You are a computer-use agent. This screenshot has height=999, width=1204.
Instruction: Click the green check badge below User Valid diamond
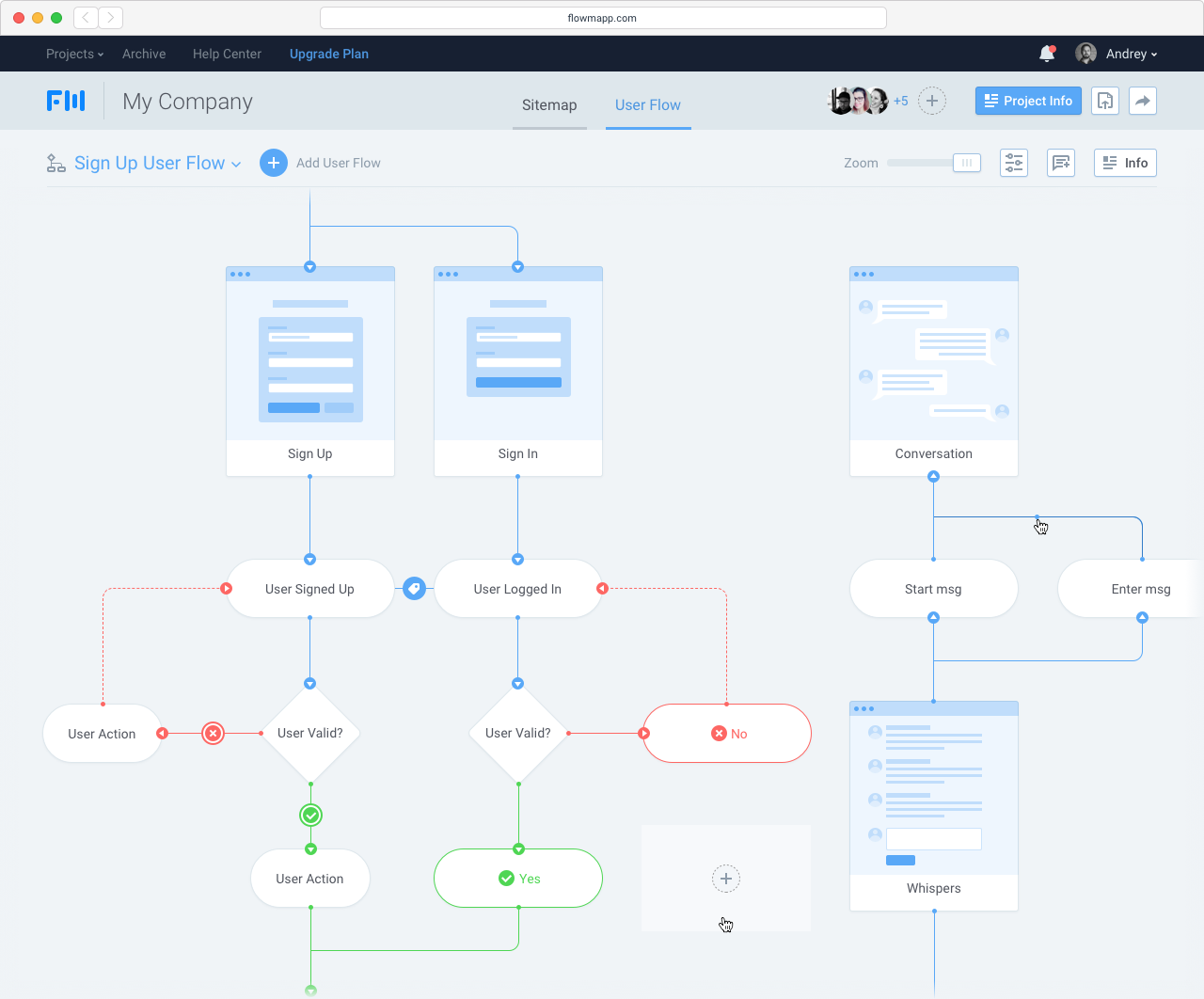pos(310,815)
